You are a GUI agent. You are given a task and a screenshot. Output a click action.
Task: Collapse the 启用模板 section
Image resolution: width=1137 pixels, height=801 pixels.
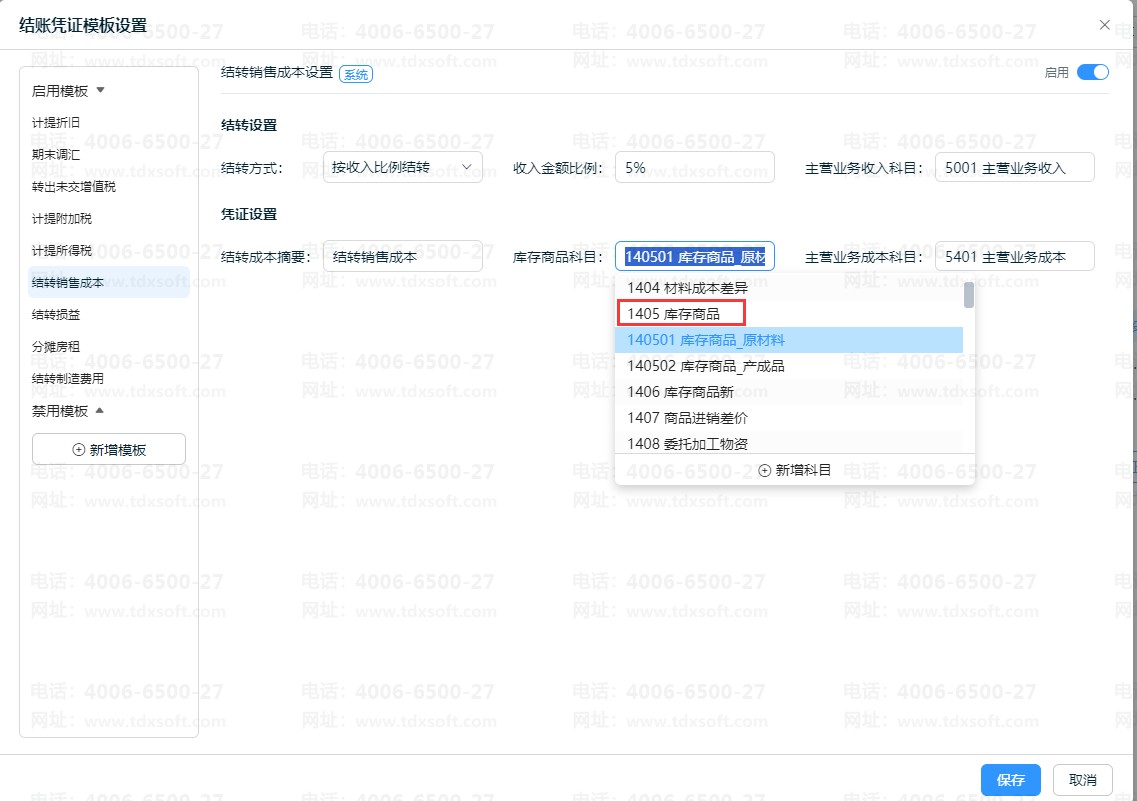point(99,91)
